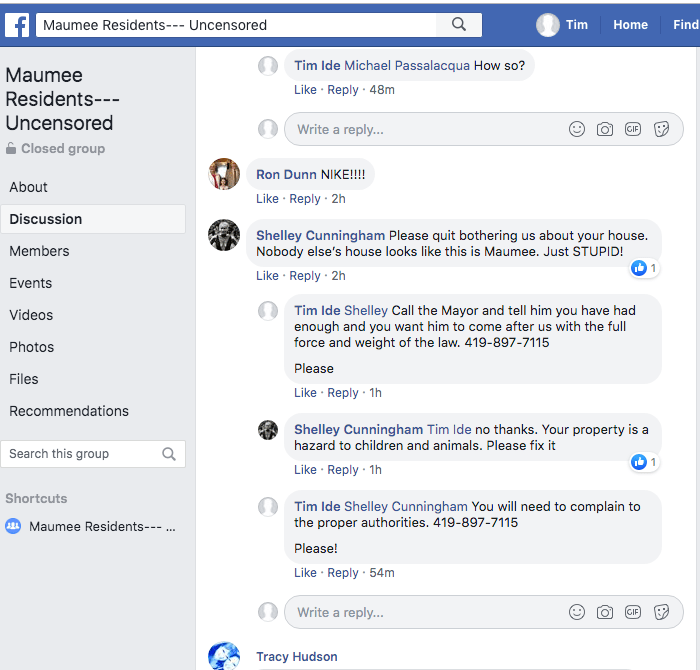Insert a GIF in the top reply box
The height and width of the screenshot is (670, 700).
pos(633,129)
